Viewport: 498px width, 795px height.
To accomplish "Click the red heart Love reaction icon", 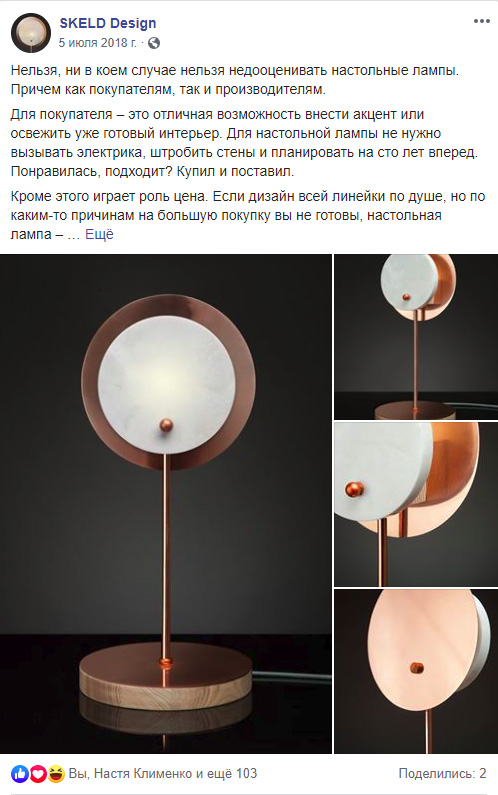I will click(38, 774).
